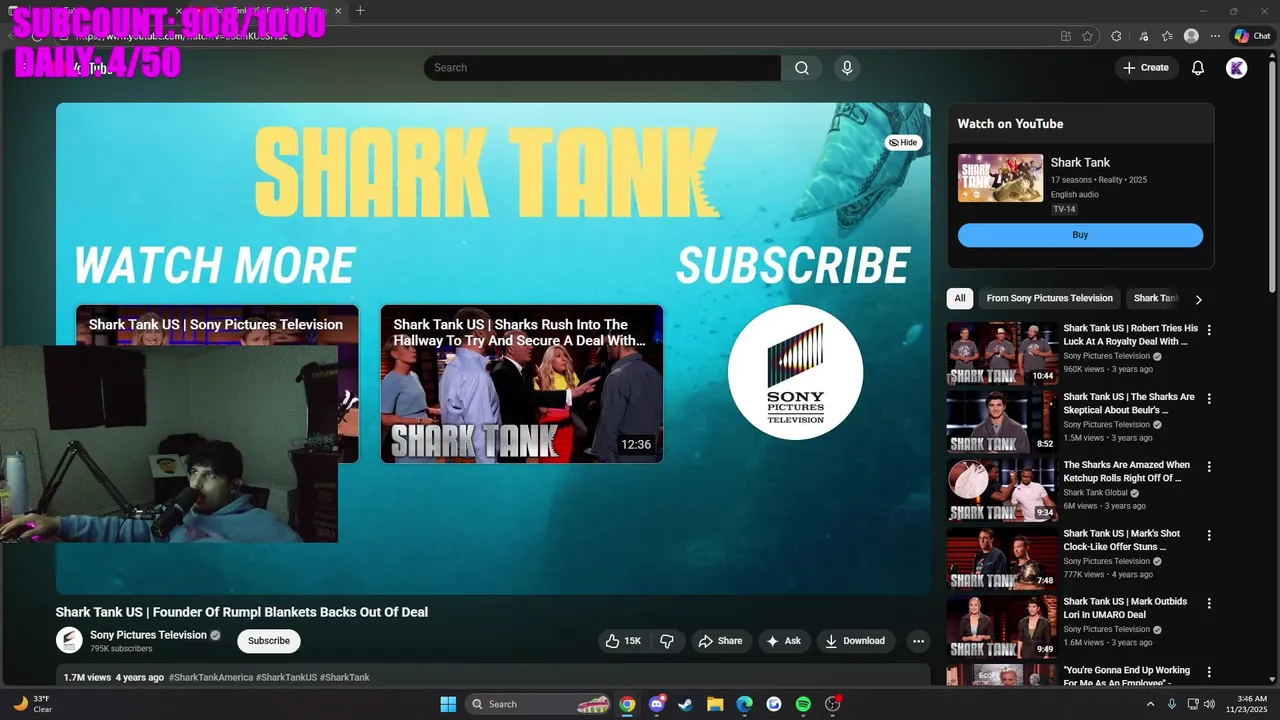The width and height of the screenshot is (1280, 720).
Task: Click the #SharkTankUS hashtag
Action: [286, 678]
